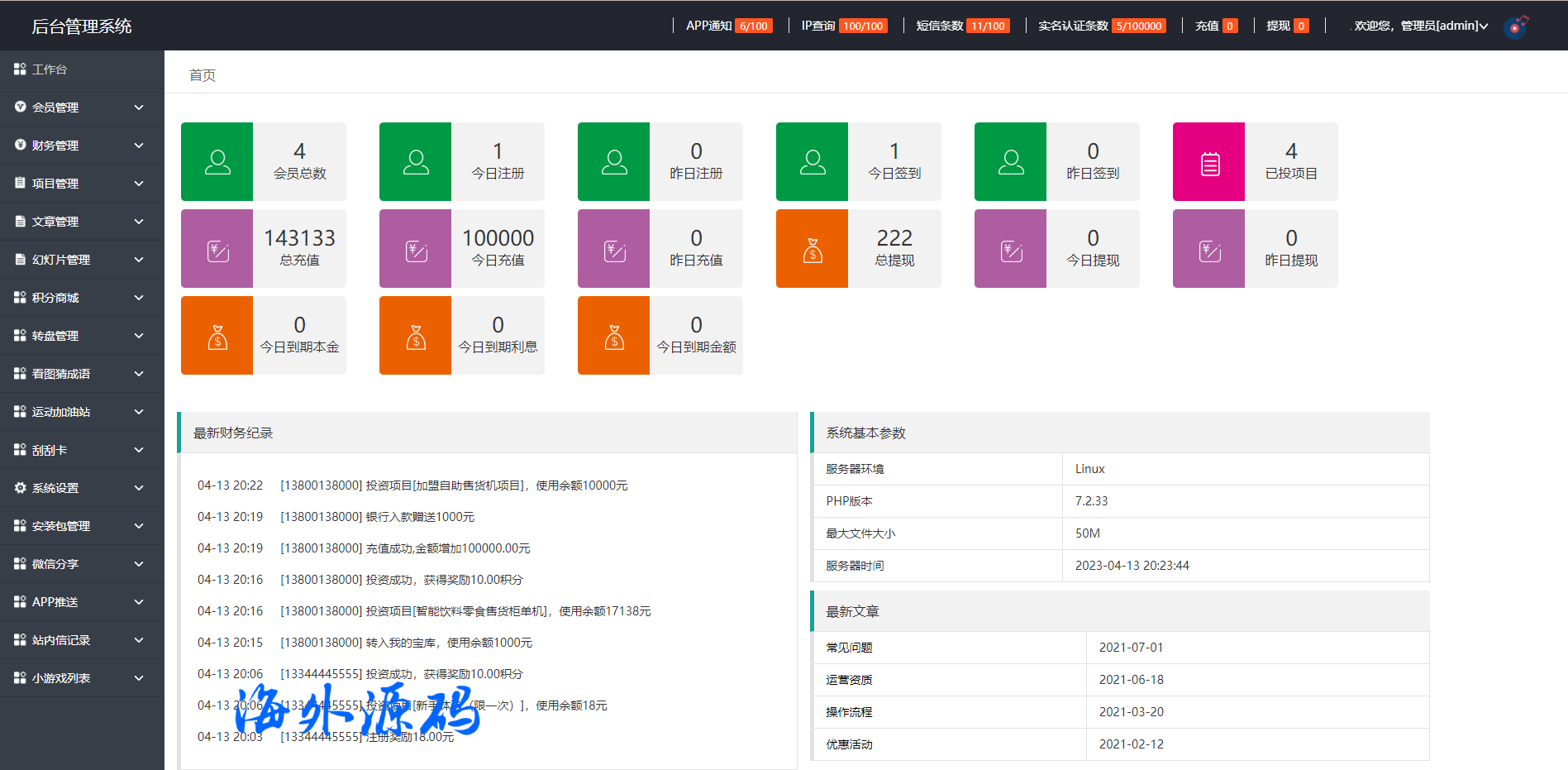This screenshot has width=1568, height=770.
Task: Click the pink 已投项目 clipboard icon
Action: coord(1209,162)
